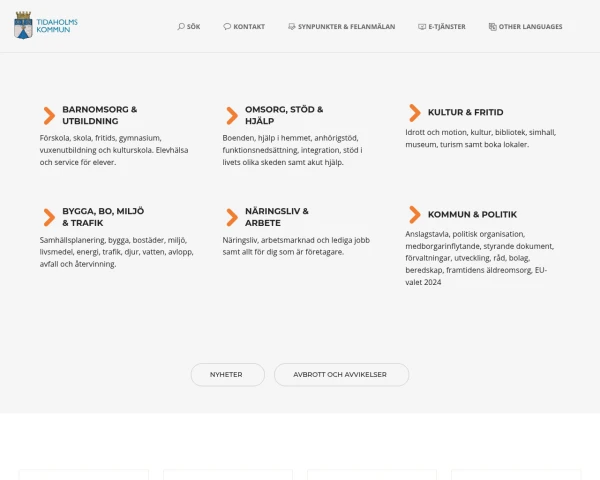Click the translate icon beside OTHER LANGUAGES
600x480 pixels.
492,26
